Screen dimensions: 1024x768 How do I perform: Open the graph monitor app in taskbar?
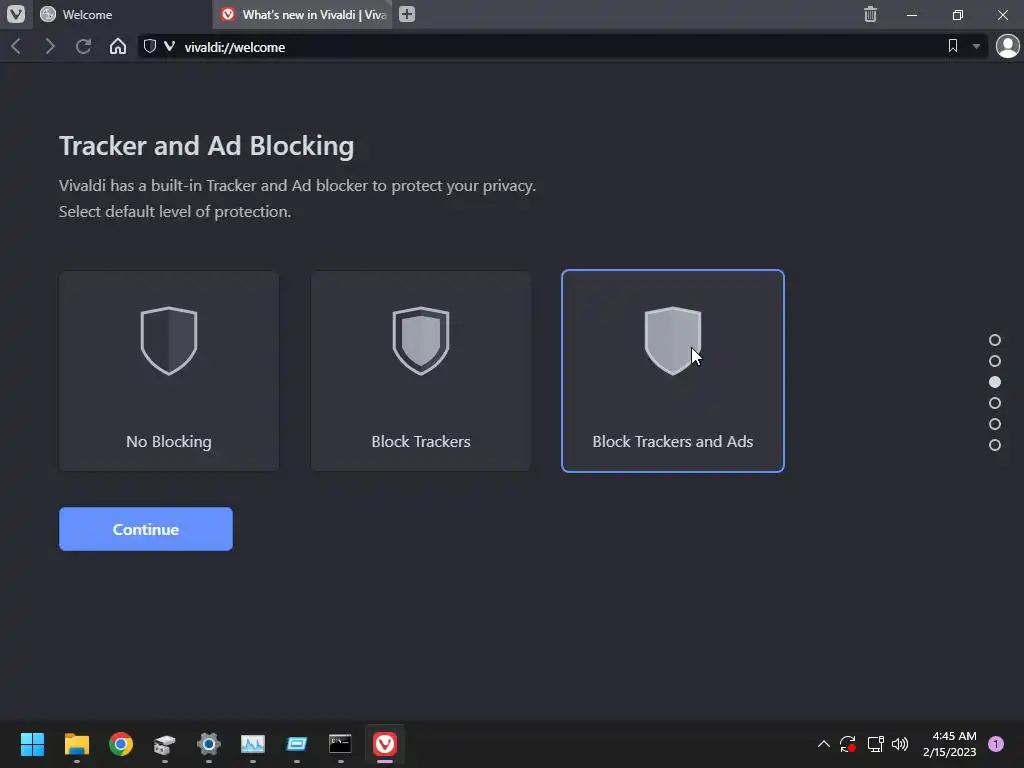tap(253, 744)
